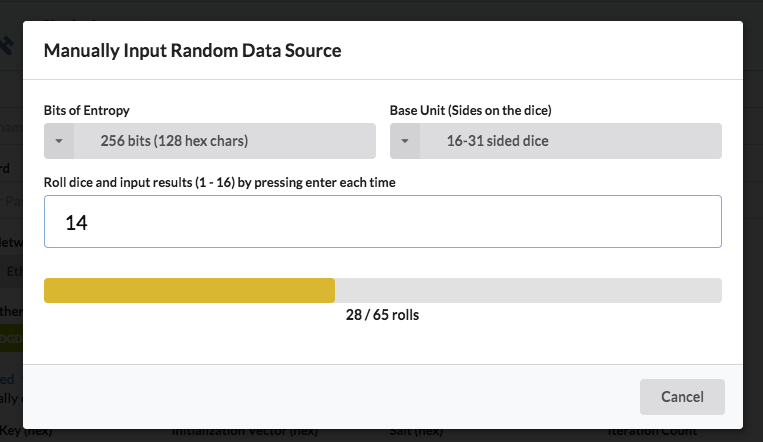This screenshot has height=442, width=763.
Task: Click the yellow filled portion of progress bar
Action: click(189, 290)
